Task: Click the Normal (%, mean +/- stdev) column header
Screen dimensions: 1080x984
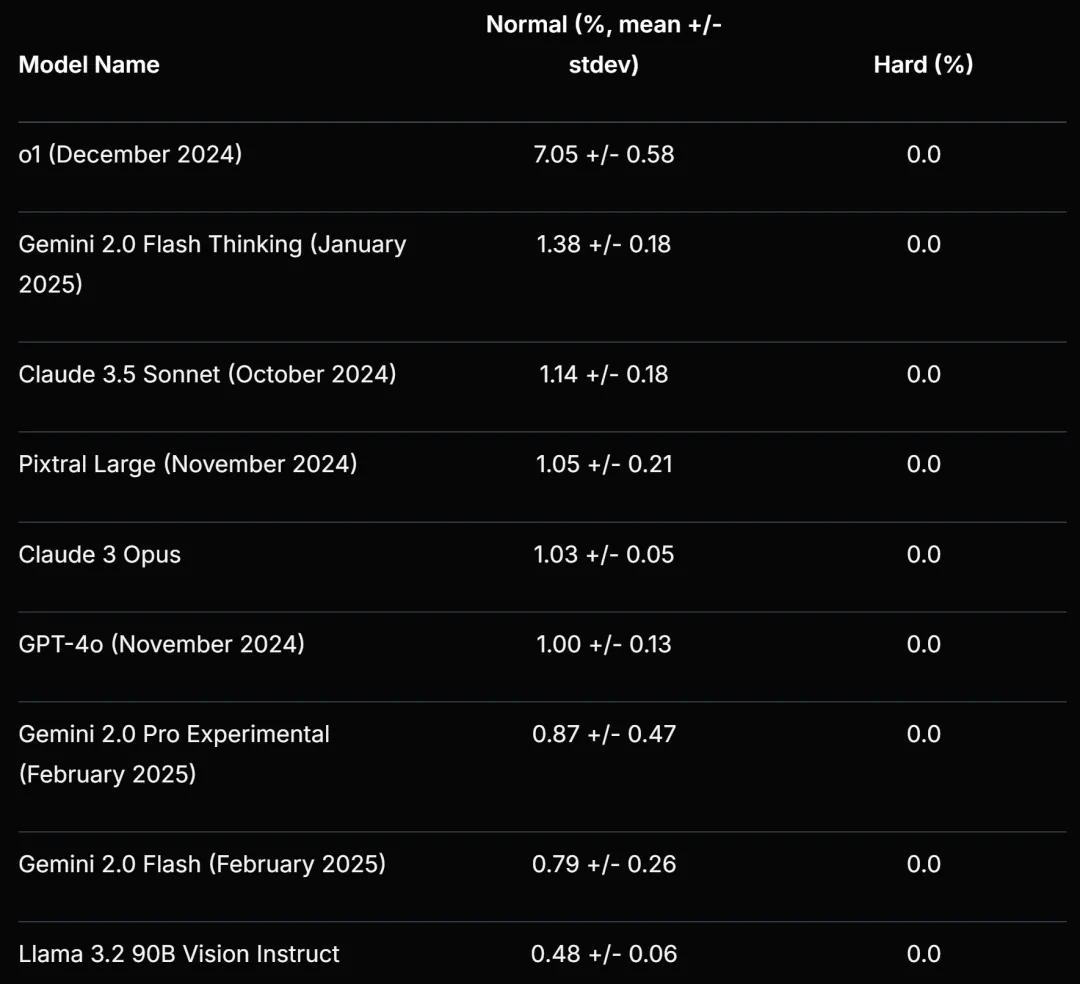Action: tap(604, 45)
